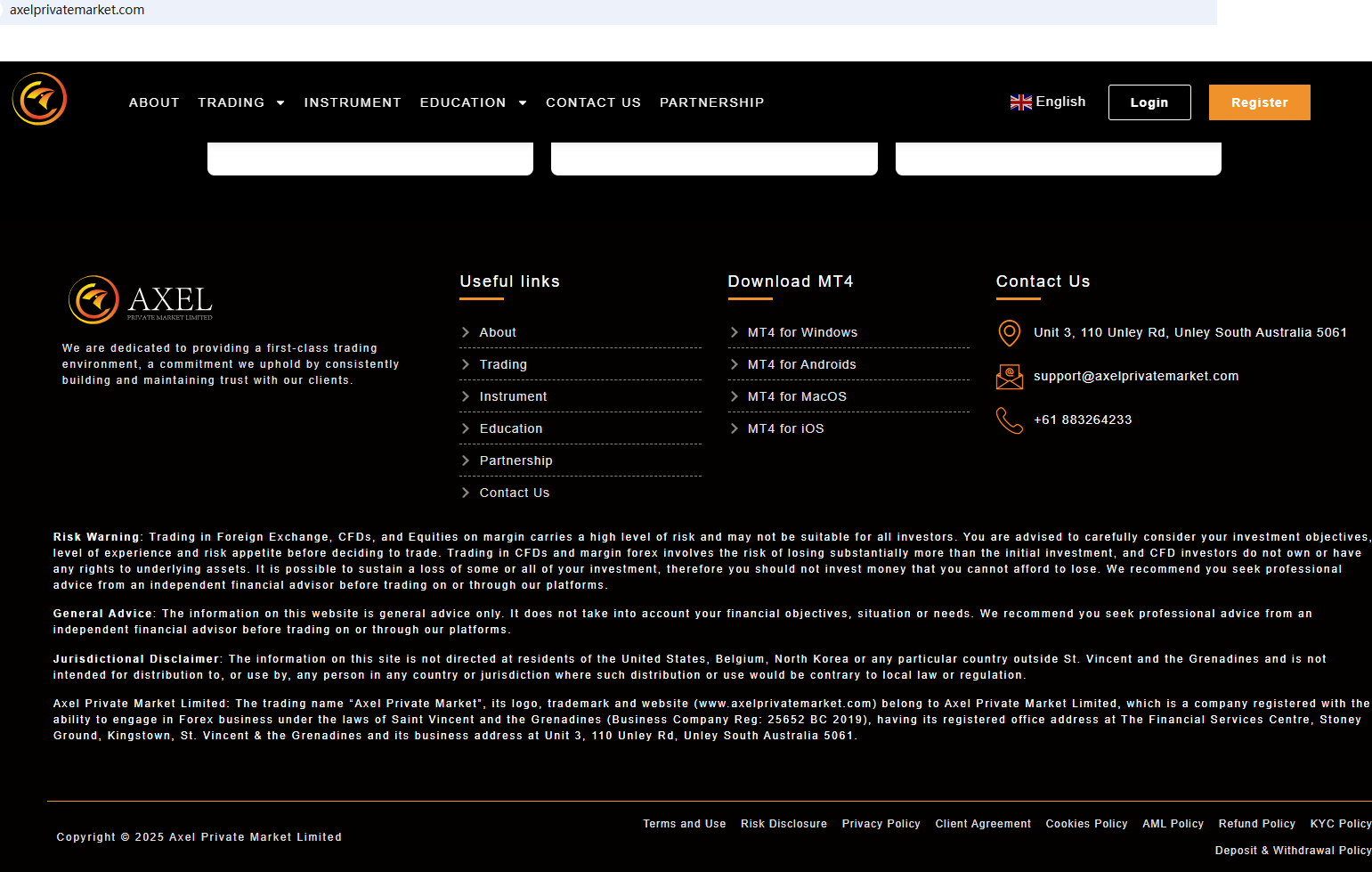Click the chevron next to MT4 for Windows
Image resolution: width=1372 pixels, height=872 pixels.
[735, 331]
